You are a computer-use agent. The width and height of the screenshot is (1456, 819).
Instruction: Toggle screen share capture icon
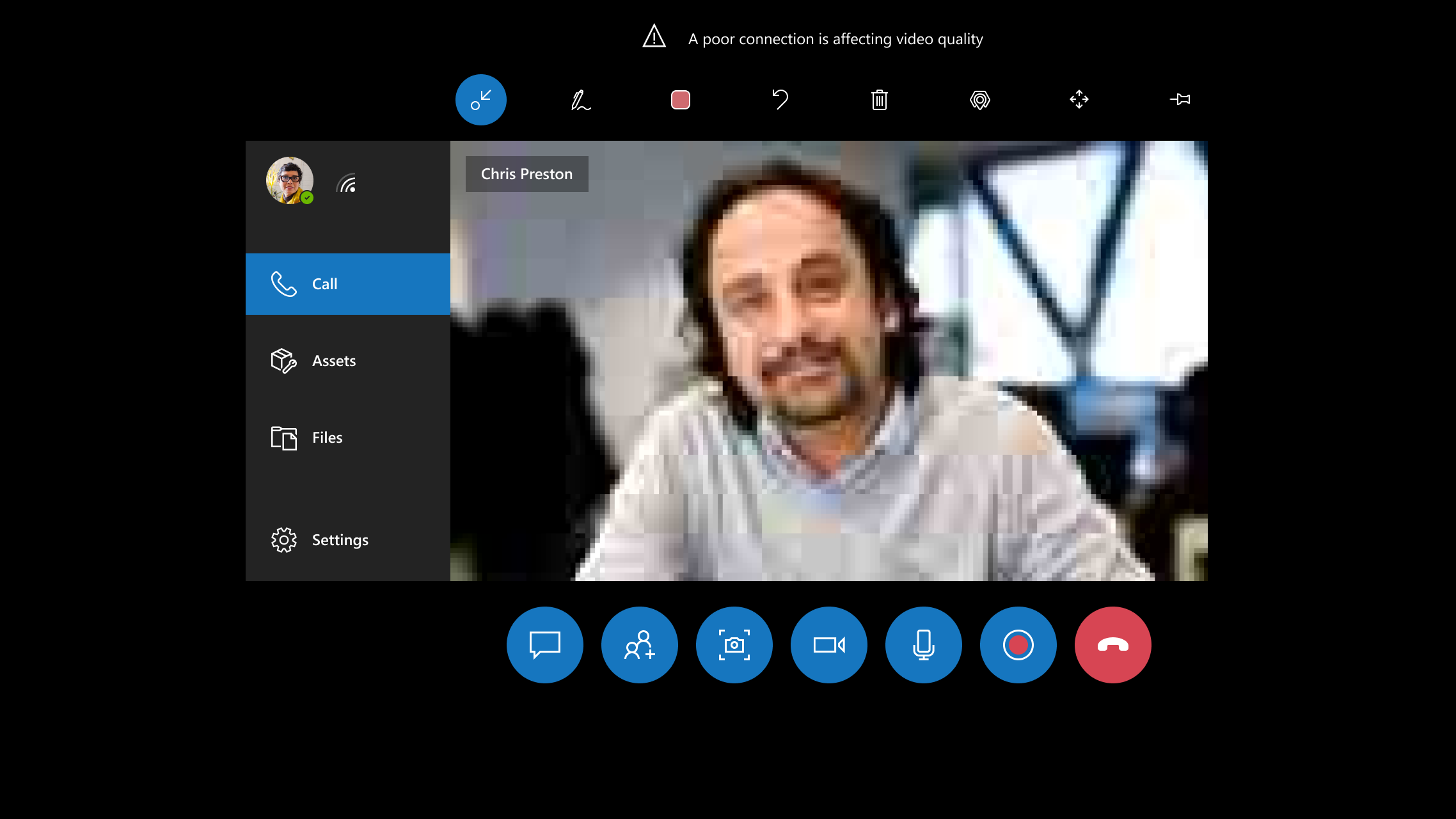click(734, 645)
